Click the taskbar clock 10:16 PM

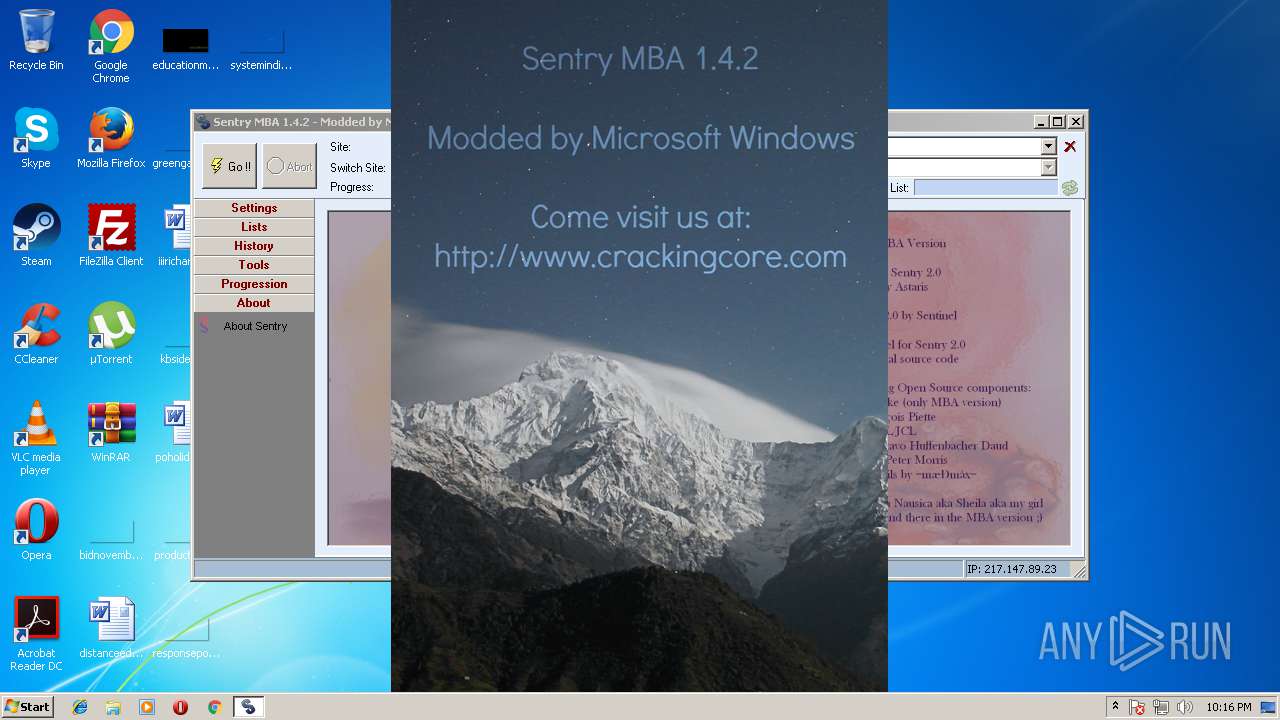point(1229,707)
